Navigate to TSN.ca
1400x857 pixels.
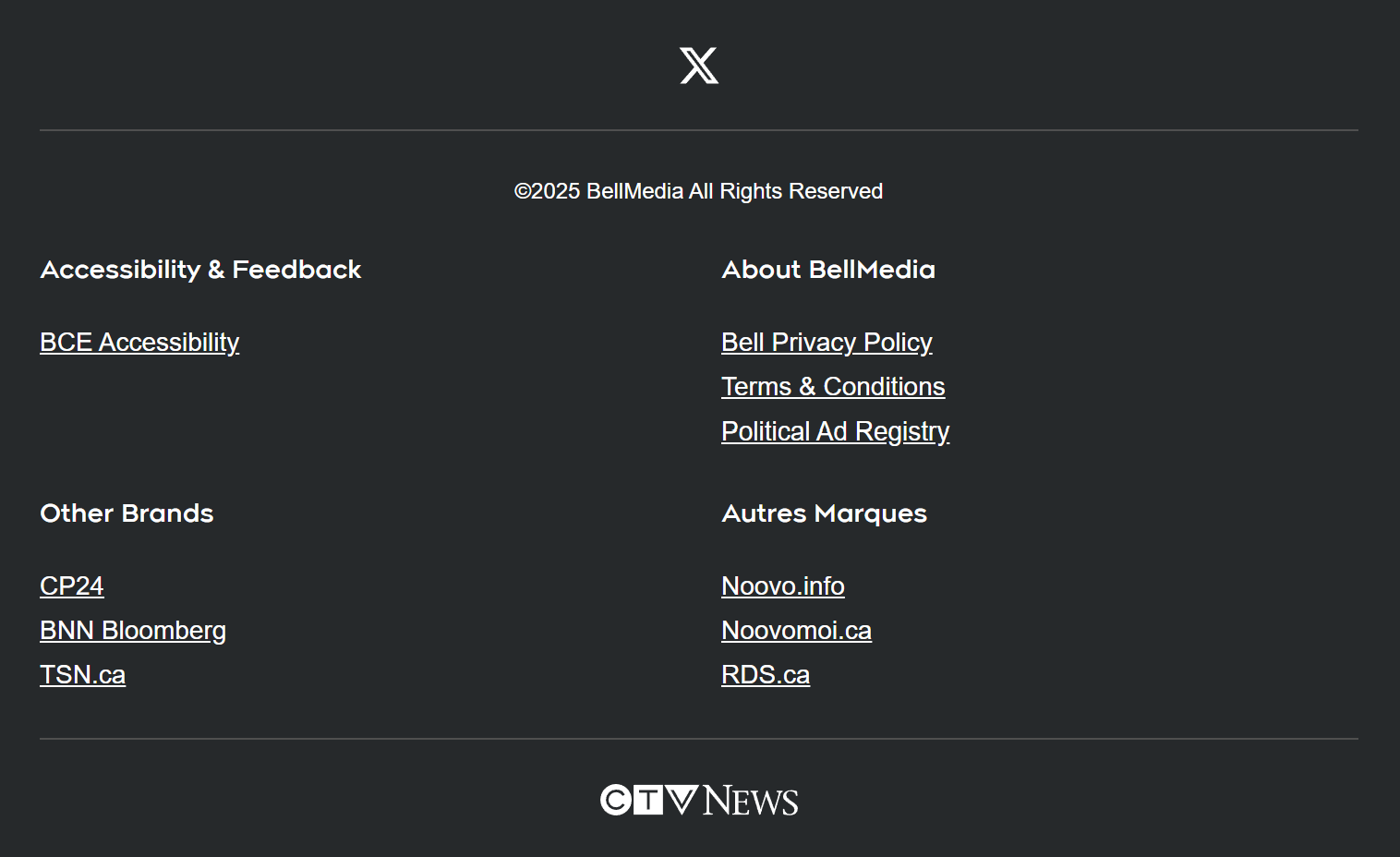[x=83, y=675]
